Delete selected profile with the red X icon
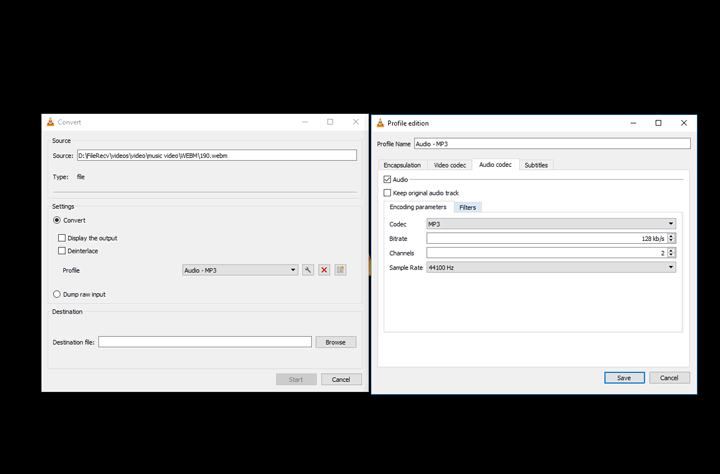 (324, 270)
